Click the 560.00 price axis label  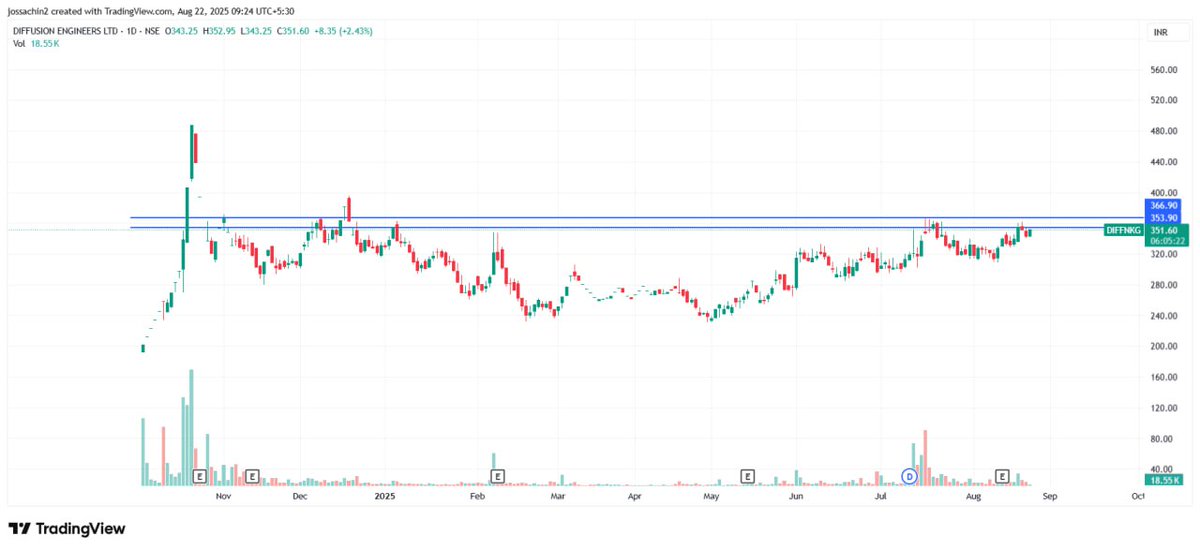(x=1163, y=70)
